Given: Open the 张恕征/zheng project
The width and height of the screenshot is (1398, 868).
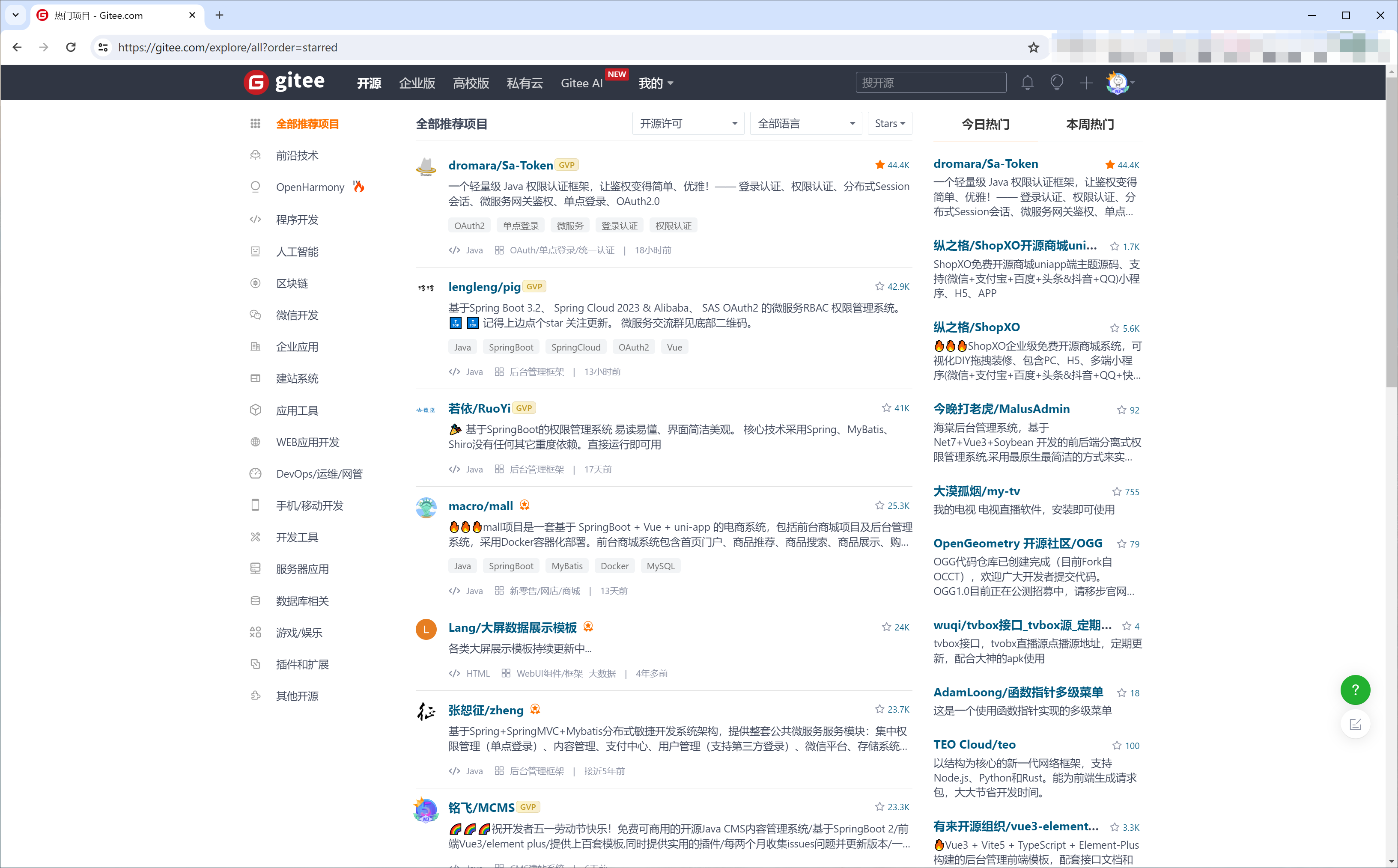Looking at the screenshot, I should [486, 710].
